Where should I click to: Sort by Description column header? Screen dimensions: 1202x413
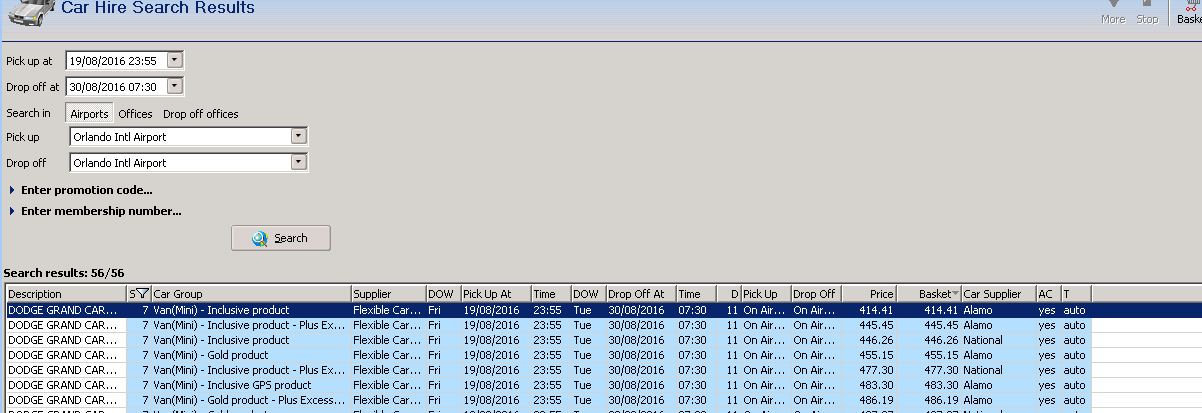click(66, 294)
